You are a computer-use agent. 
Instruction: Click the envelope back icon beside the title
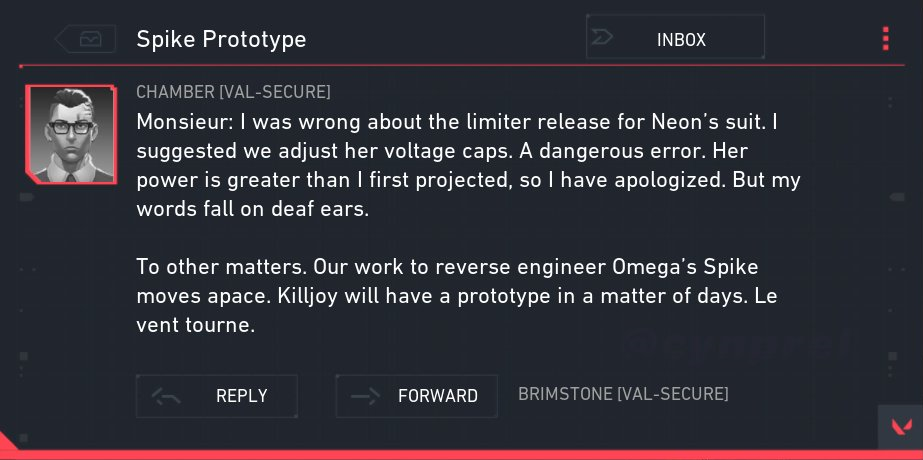(x=90, y=39)
